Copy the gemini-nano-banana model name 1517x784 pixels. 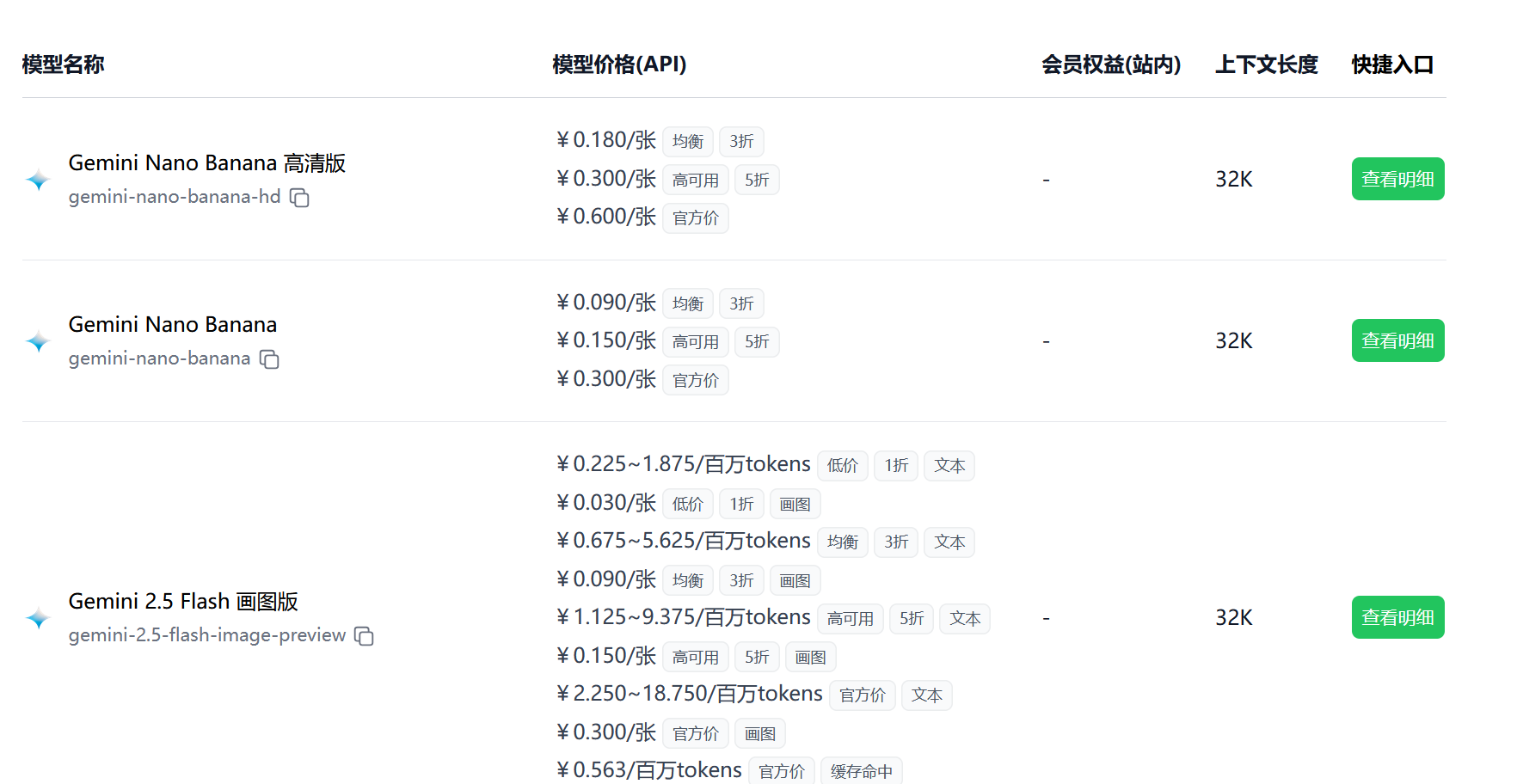tap(269, 358)
